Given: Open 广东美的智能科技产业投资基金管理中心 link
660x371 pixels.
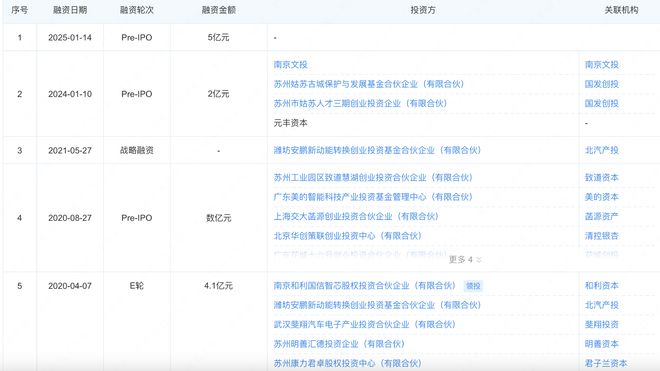Looking at the screenshot, I should [373, 197].
